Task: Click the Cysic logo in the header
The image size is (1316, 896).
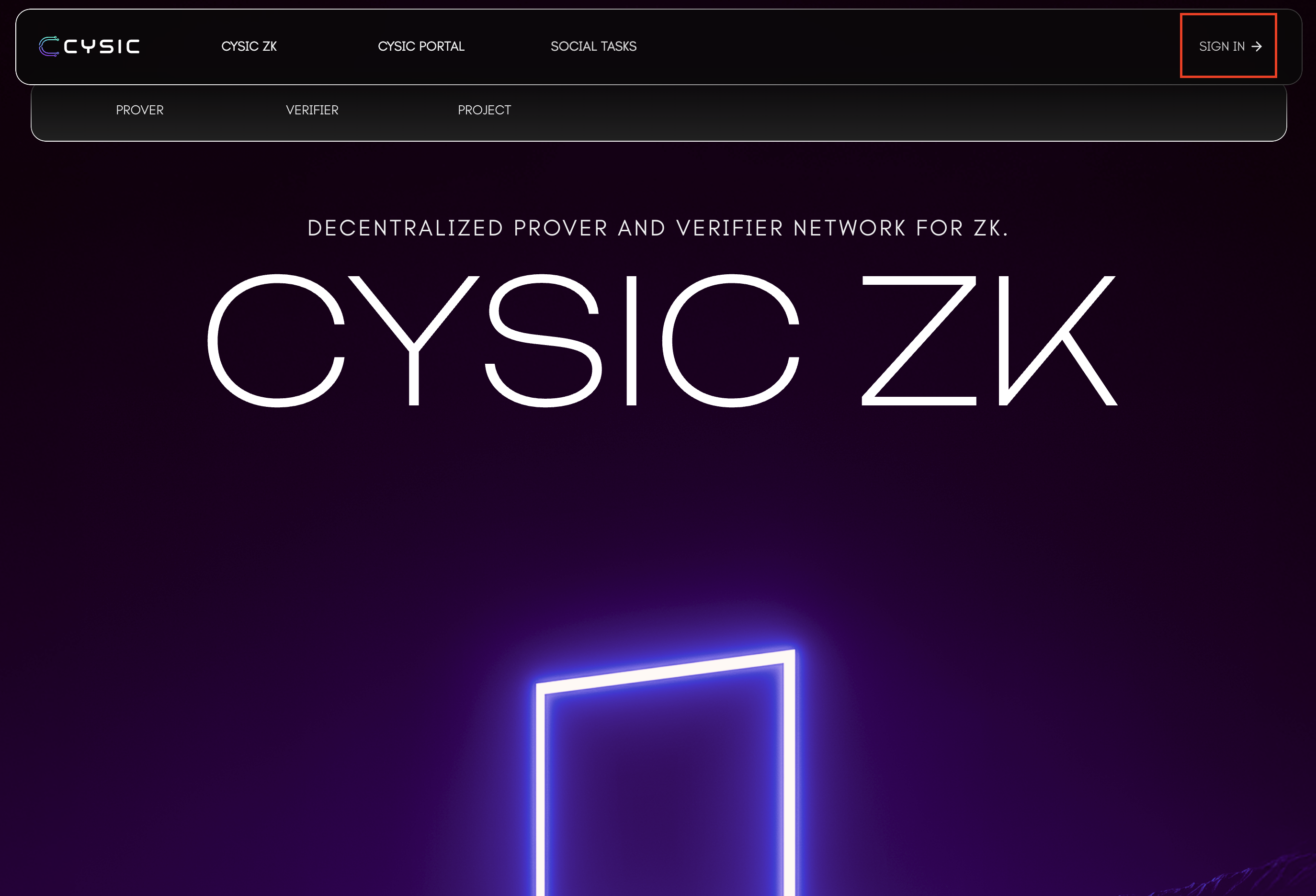Action: [x=89, y=46]
